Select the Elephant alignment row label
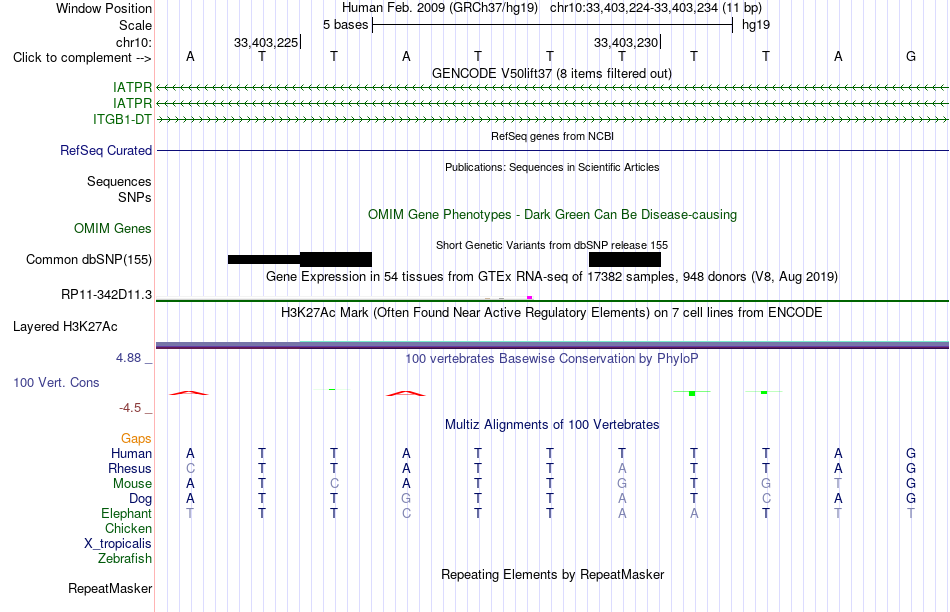This screenshot has height=612, width=950. pyautogui.click(x=126, y=513)
